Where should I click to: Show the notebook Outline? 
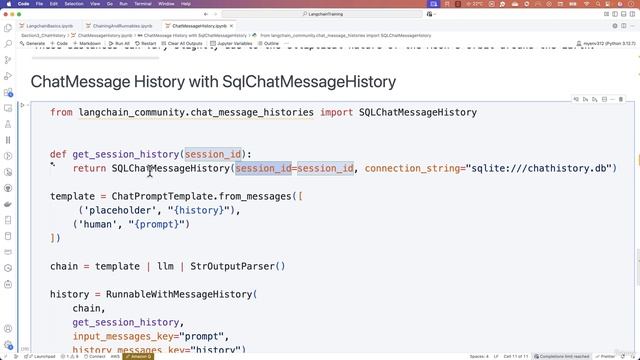(269, 43)
